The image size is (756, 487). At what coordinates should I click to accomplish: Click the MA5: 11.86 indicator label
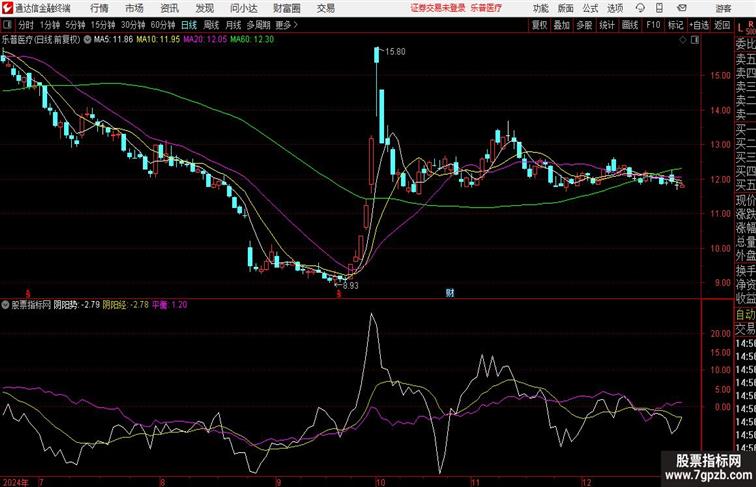click(x=113, y=40)
